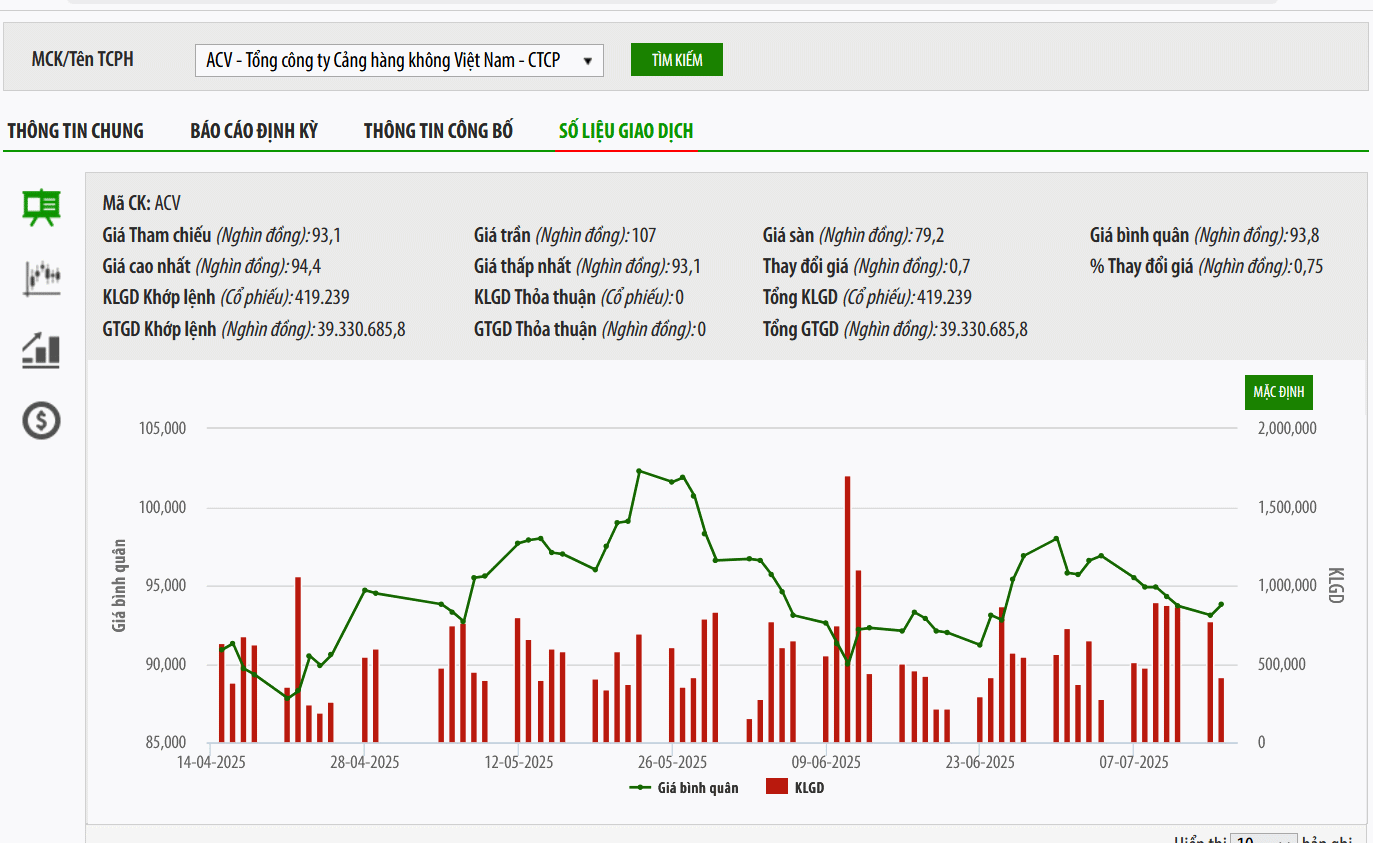
Task: Open the BÁO CÁO ĐỊNH KỲ tab
Action: tap(254, 131)
